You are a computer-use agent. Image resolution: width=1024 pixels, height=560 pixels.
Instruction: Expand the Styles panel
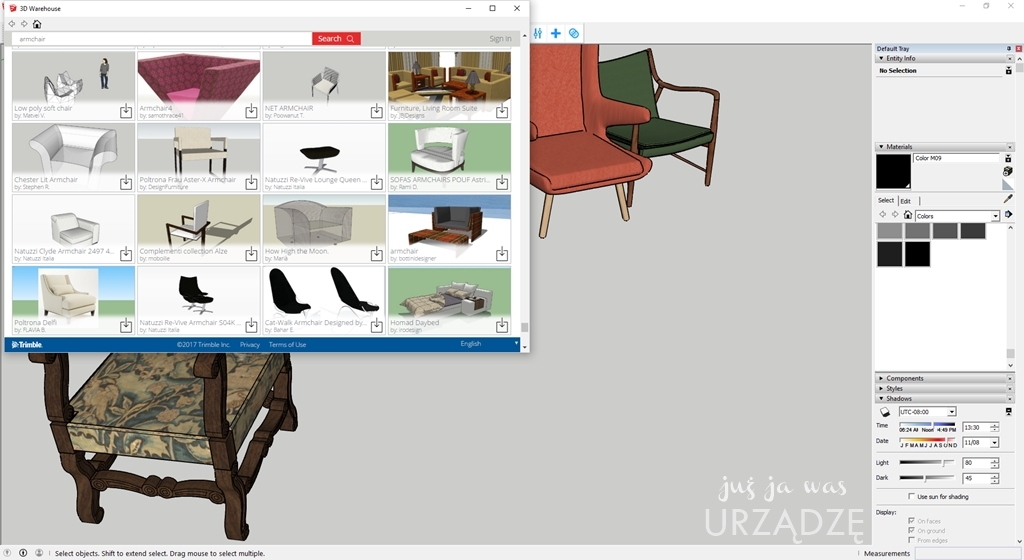pyautogui.click(x=881, y=388)
